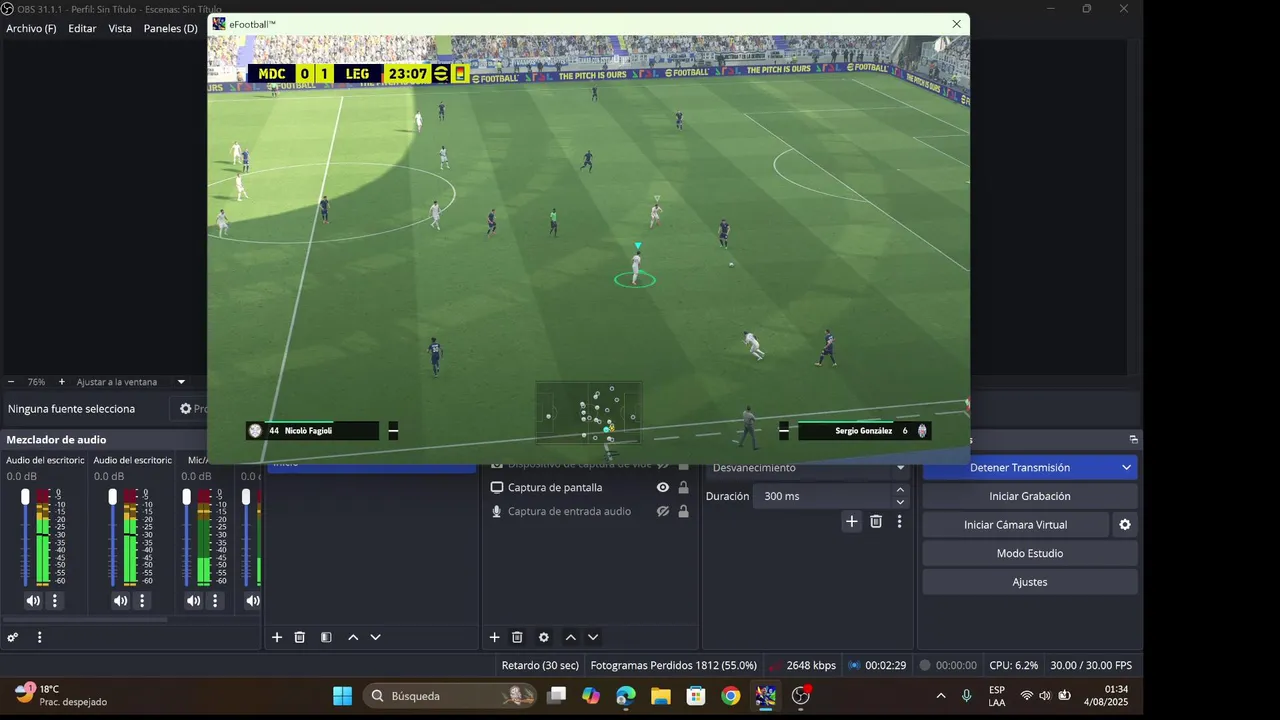Delete selected scene with trash icon
1280x720 pixels.
[x=300, y=637]
